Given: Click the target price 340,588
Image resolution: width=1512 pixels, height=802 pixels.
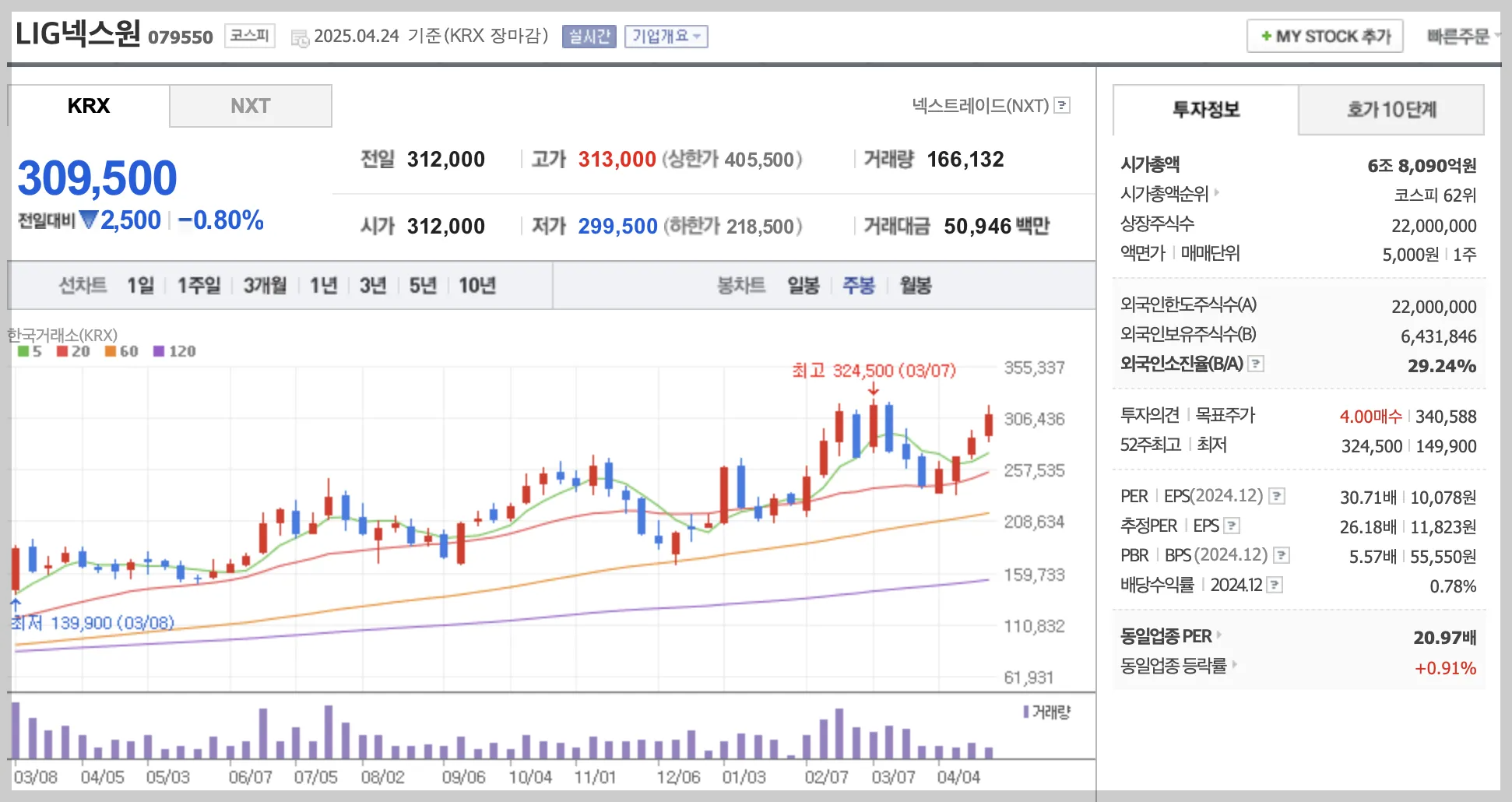Looking at the screenshot, I should (1446, 417).
